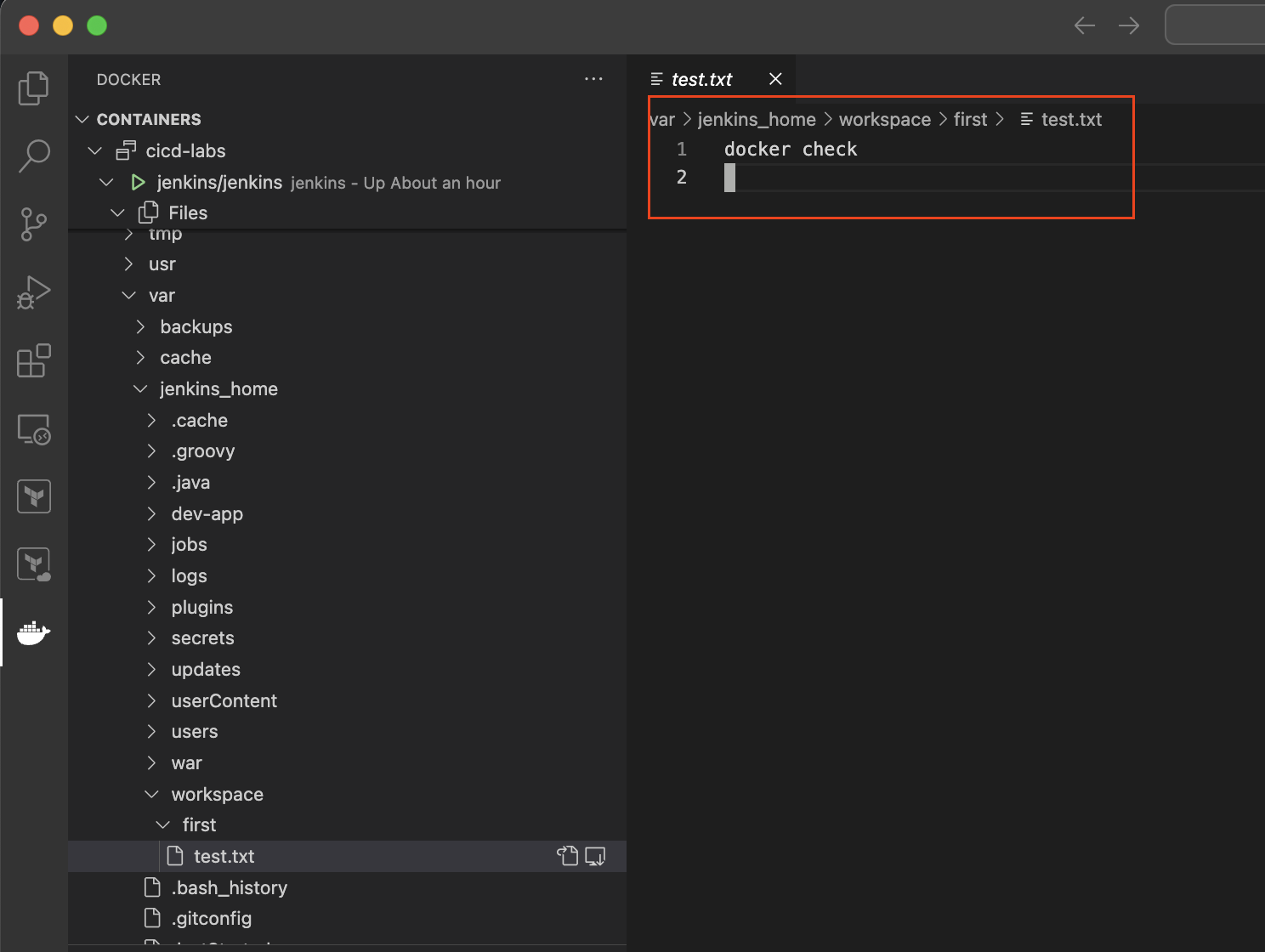Expand the cache folder under var
Screen dimensions: 1265x952
click(140, 358)
